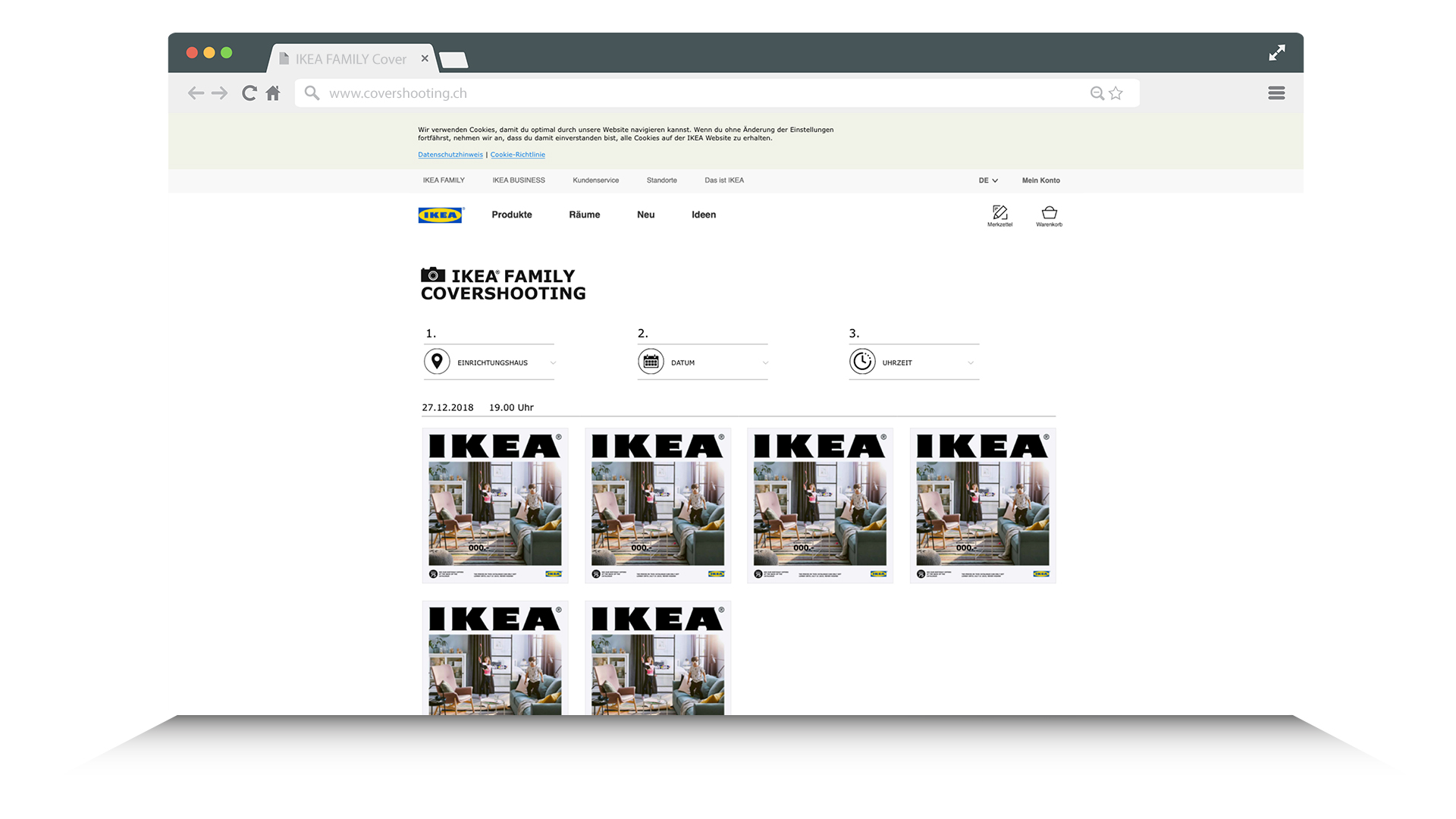Select the calendar icon beside DATUM
Screen dimensions: 1456x819
(x=651, y=362)
